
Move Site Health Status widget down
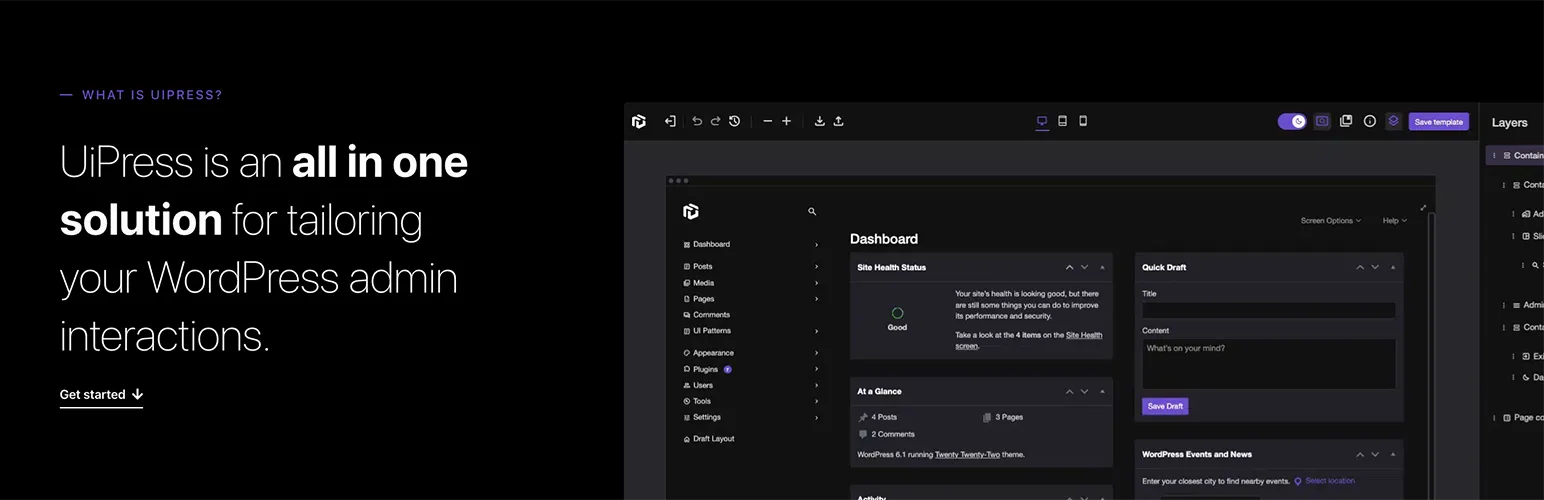(1084, 267)
